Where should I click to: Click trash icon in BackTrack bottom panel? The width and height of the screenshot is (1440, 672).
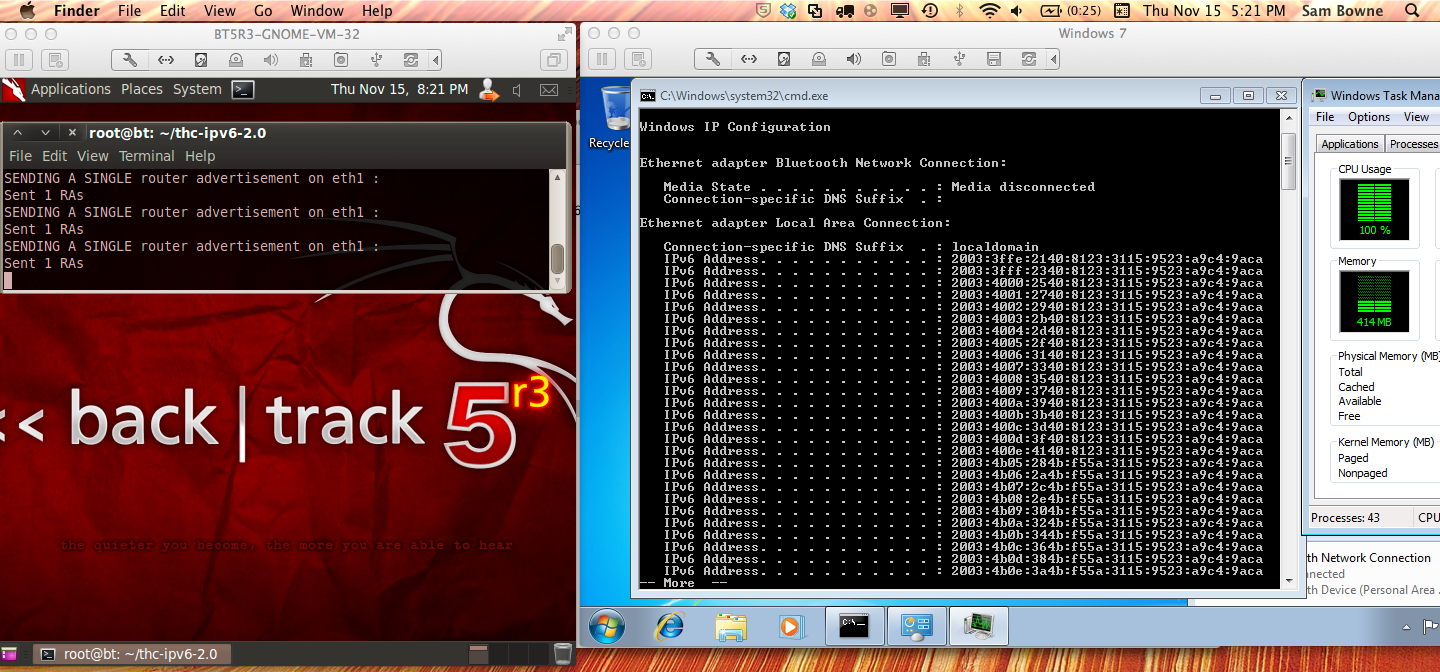[563, 655]
